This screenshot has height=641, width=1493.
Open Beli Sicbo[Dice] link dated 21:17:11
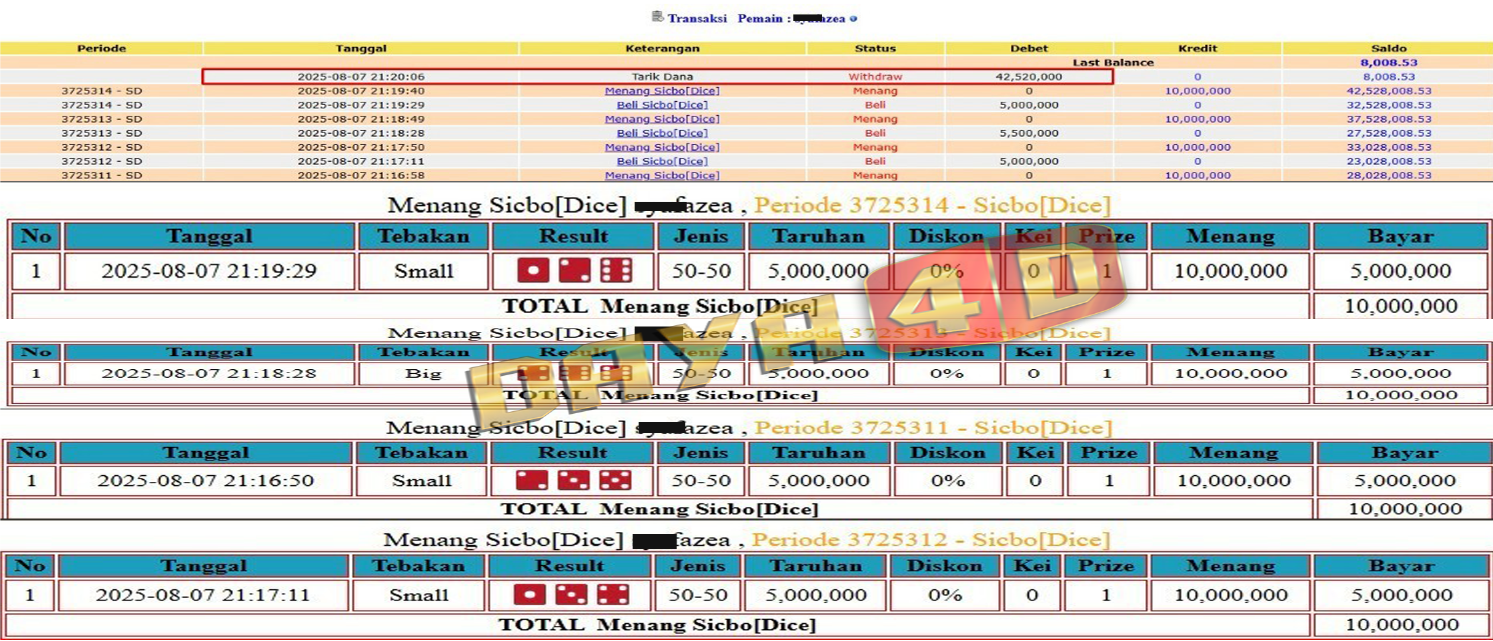point(661,161)
